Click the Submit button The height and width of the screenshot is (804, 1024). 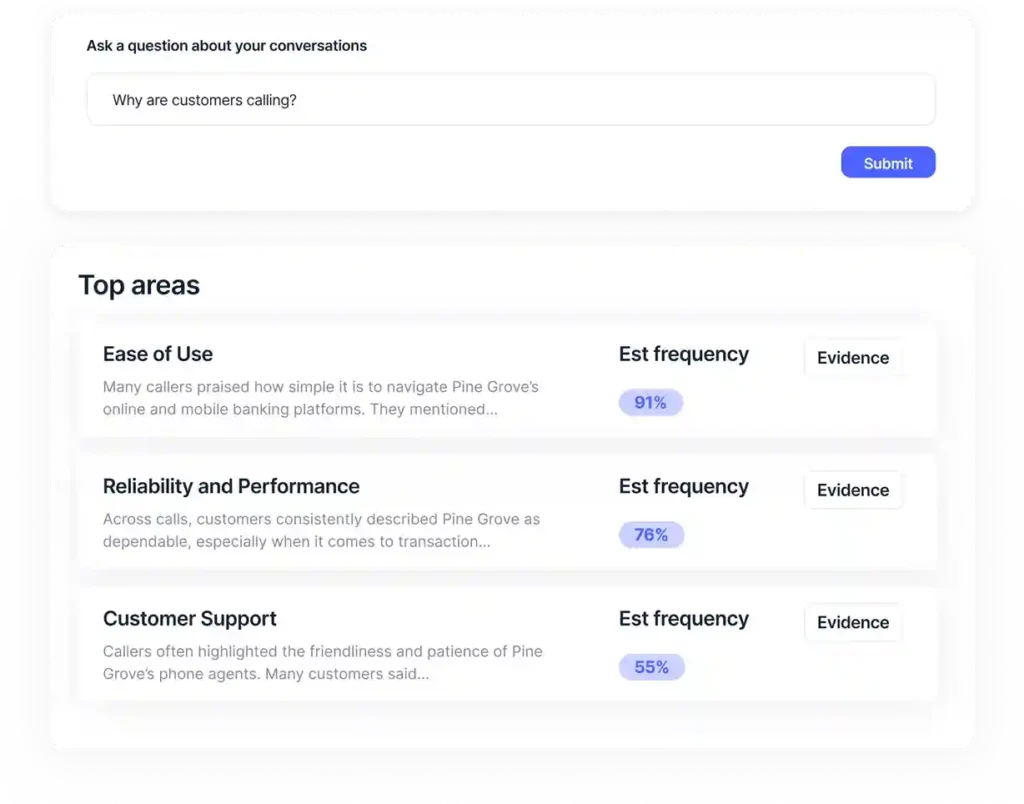(x=887, y=162)
